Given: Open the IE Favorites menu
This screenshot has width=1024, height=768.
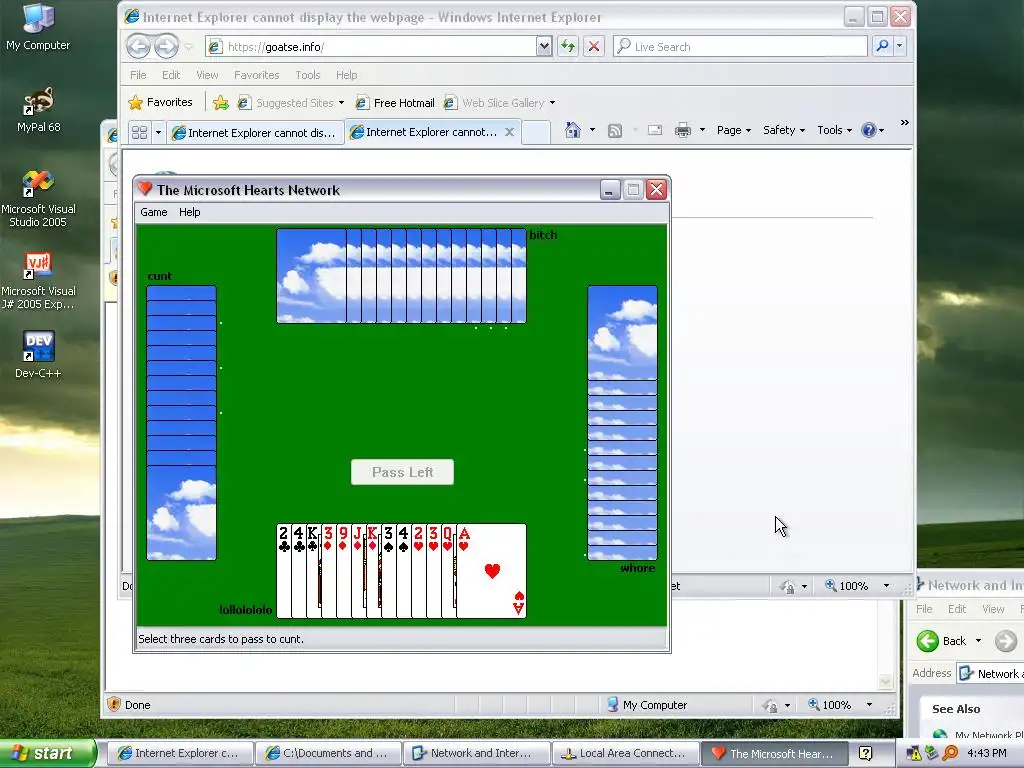Looking at the screenshot, I should point(256,75).
